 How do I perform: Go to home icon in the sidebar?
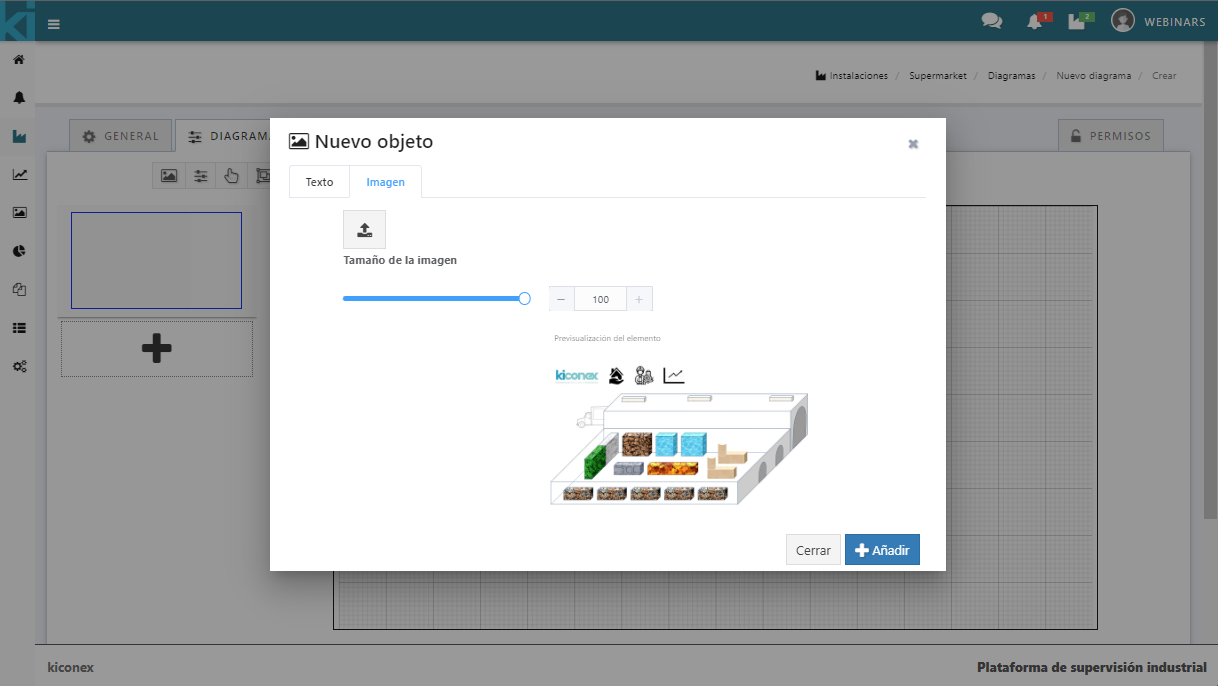point(19,60)
